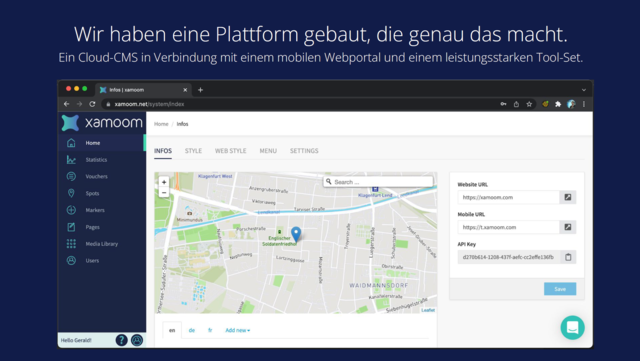Click the Infos breadcrumb text

[x=182, y=124]
